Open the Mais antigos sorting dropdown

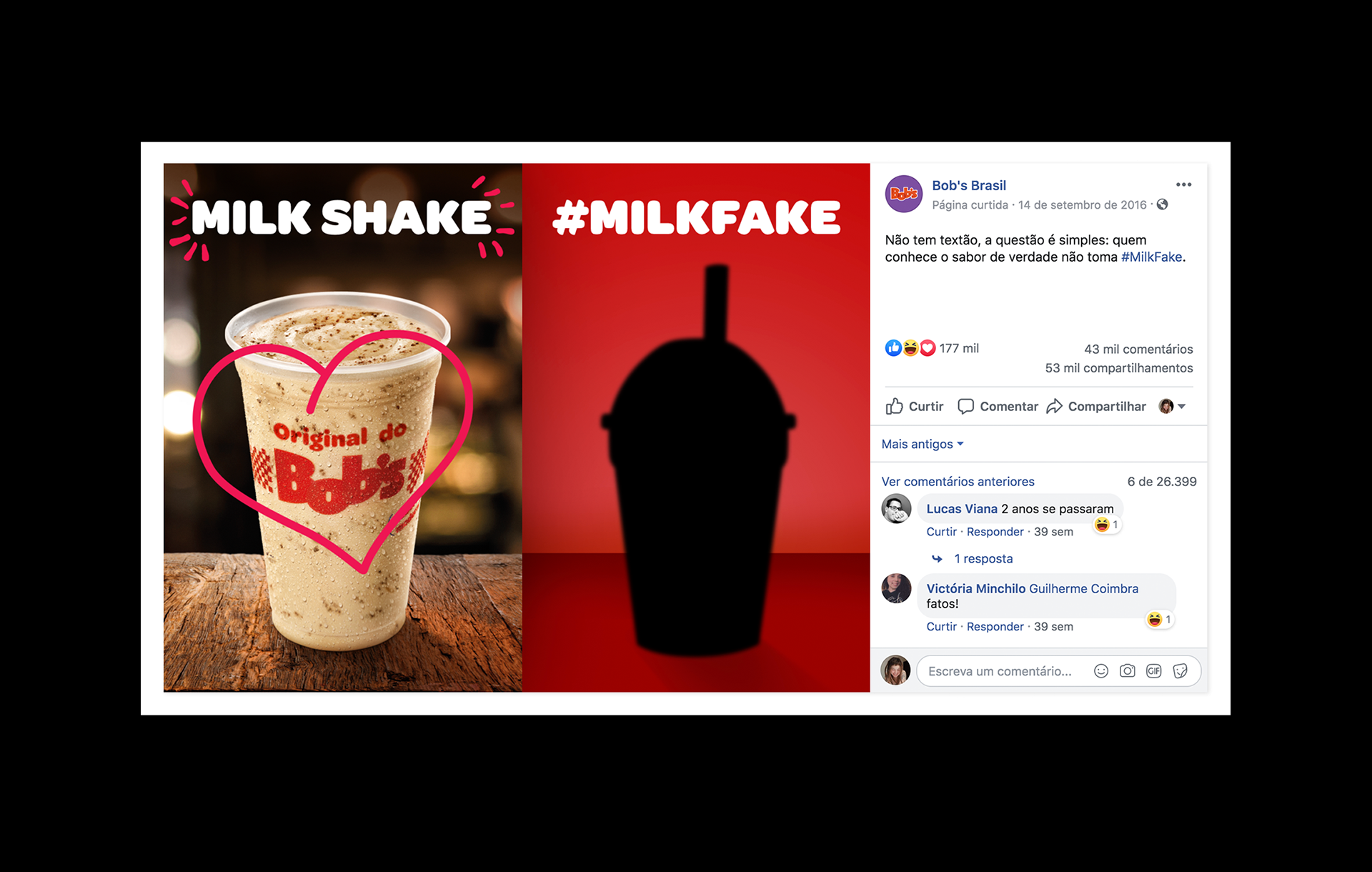[x=923, y=444]
